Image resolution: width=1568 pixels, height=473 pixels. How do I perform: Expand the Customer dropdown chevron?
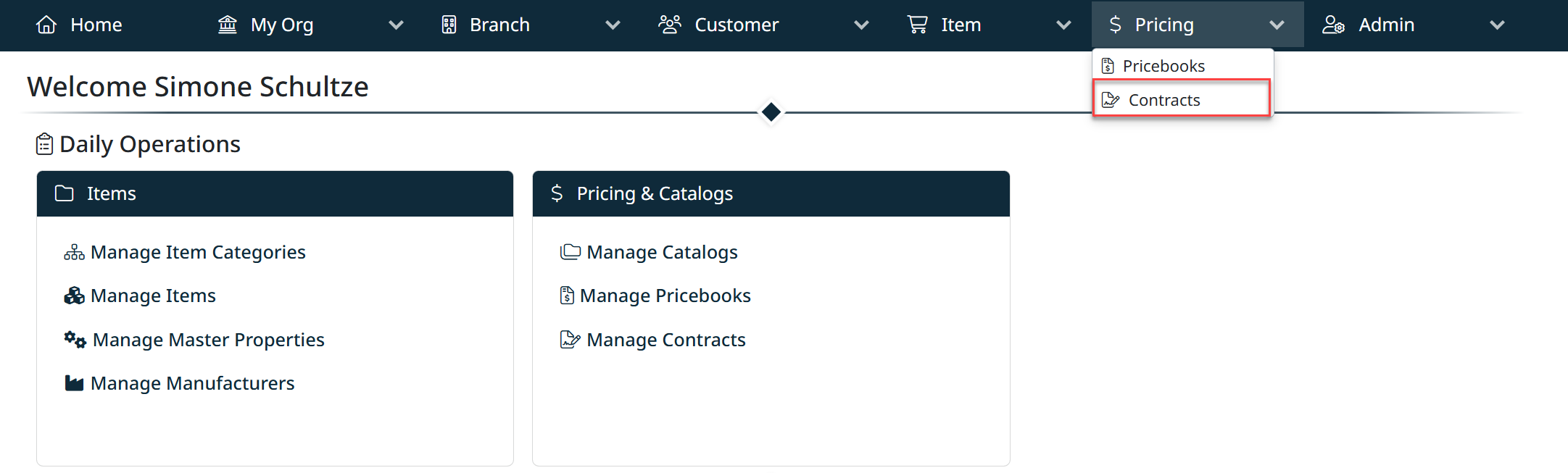(861, 25)
